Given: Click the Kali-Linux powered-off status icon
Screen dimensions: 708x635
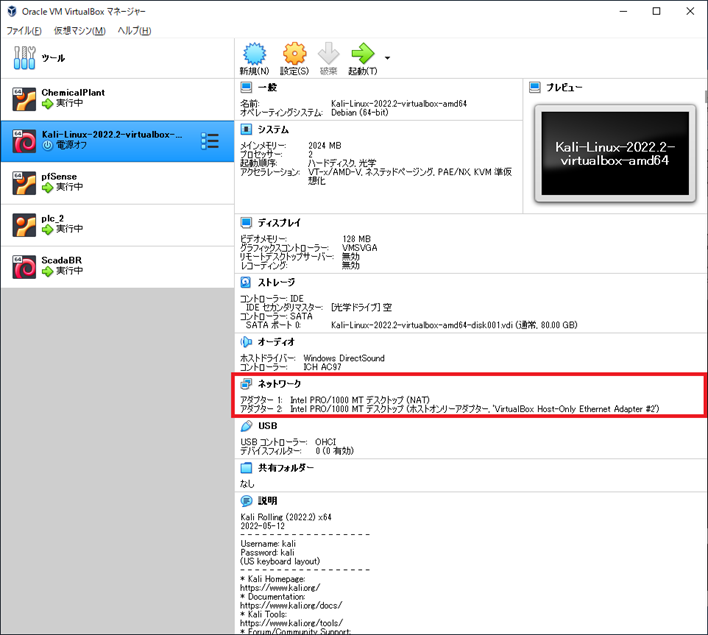Looking at the screenshot, I should 47,145.
